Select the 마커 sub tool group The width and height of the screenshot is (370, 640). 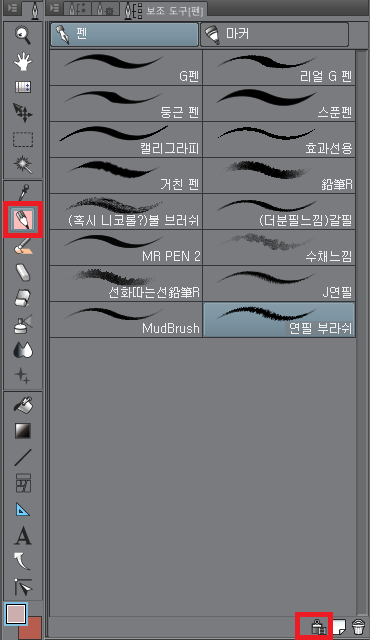coord(275,34)
